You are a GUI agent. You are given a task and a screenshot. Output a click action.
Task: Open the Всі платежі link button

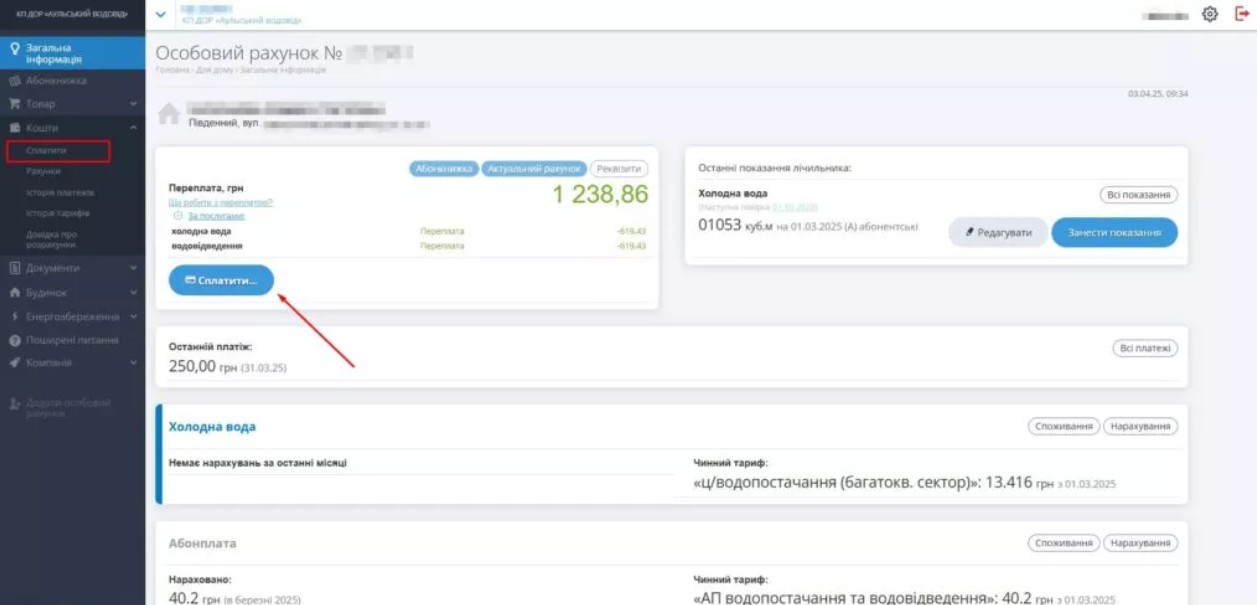pyautogui.click(x=1145, y=348)
